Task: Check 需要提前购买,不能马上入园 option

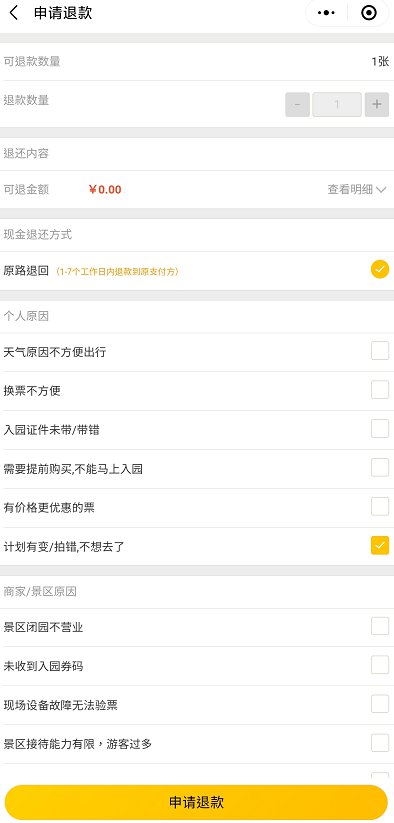Action: (380, 467)
